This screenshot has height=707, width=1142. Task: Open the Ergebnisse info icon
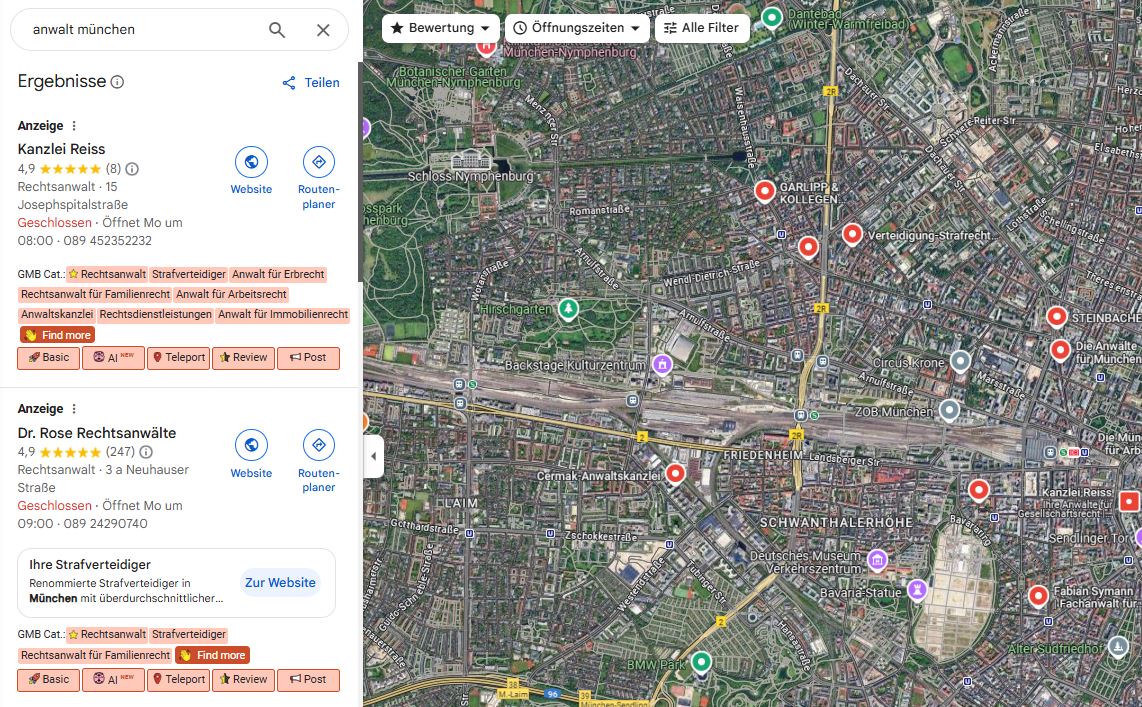click(117, 82)
